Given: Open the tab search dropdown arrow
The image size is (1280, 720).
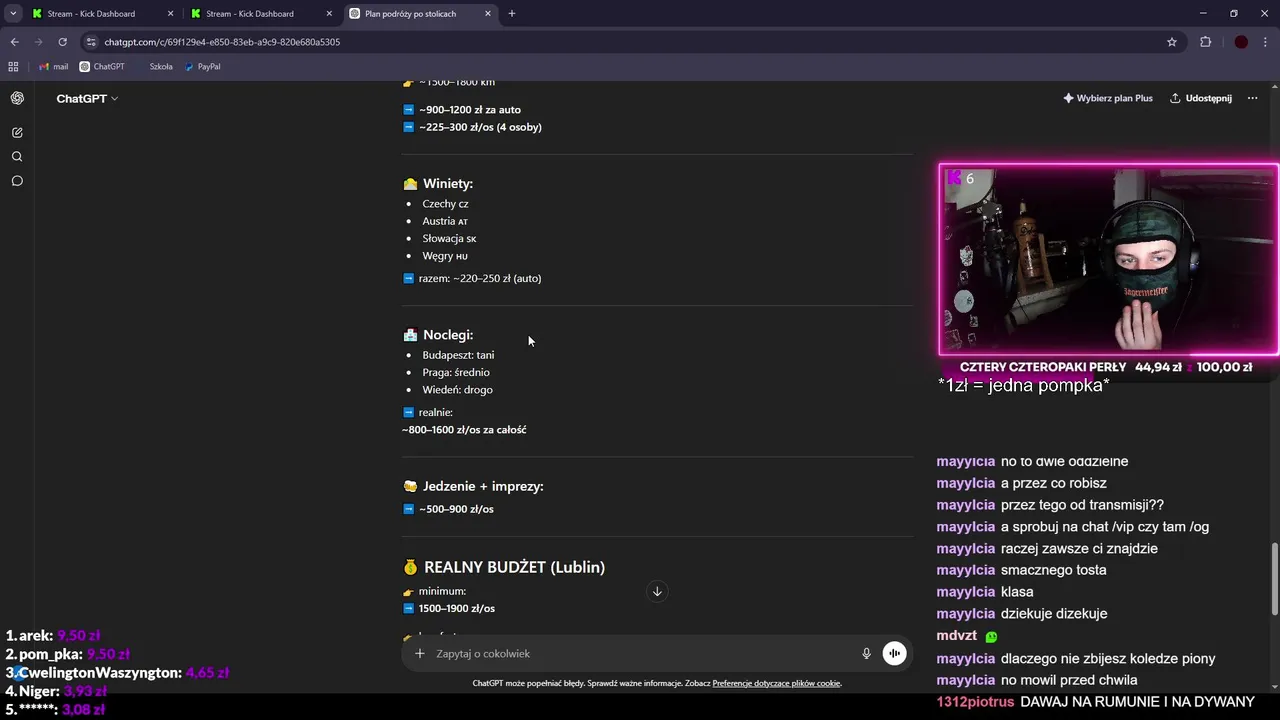Looking at the screenshot, I should tap(12, 14).
